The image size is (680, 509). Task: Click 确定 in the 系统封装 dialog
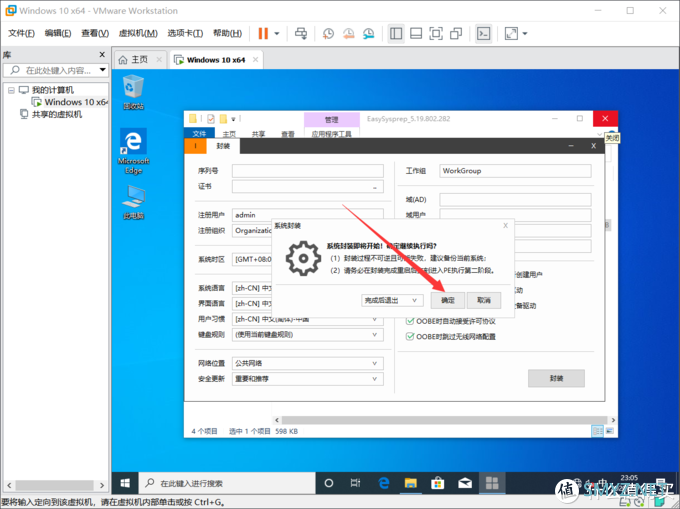448,300
